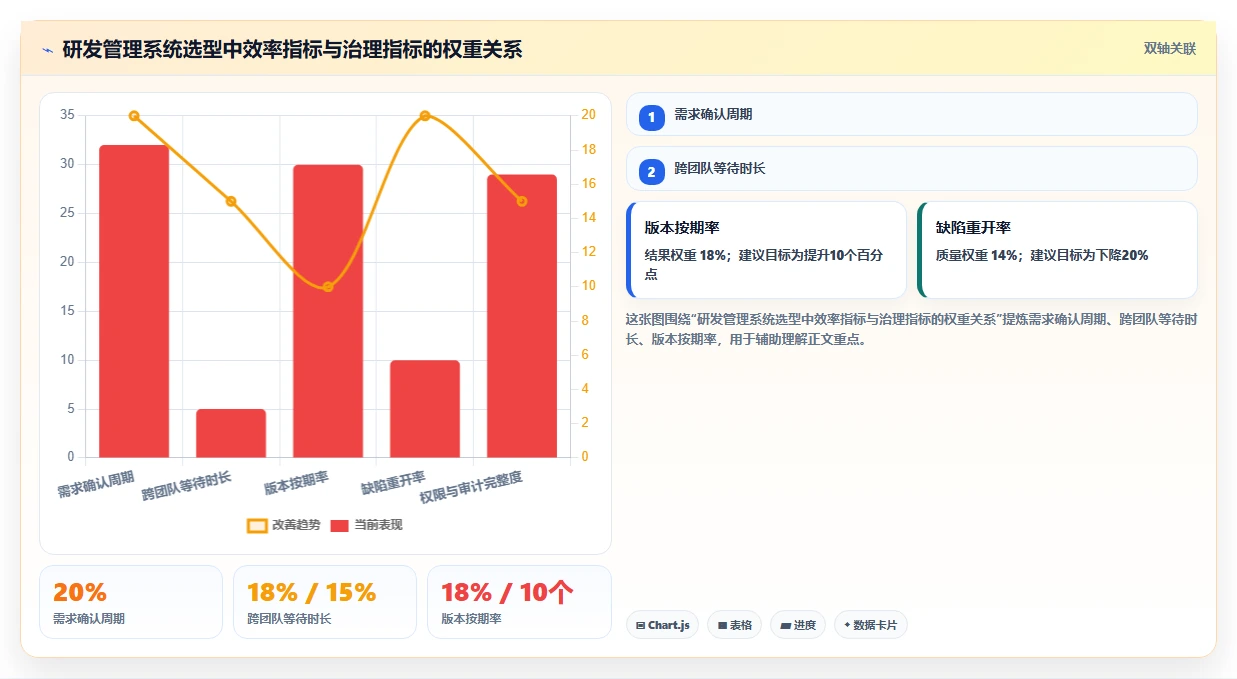Select the numbered item 1 需求确认周期
1237x679 pixels.
pyautogui.click(x=911, y=114)
